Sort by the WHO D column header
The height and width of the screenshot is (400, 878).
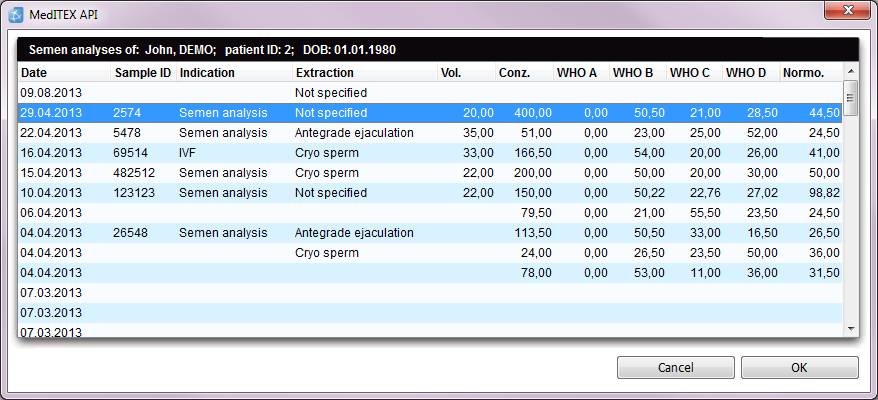(751, 73)
